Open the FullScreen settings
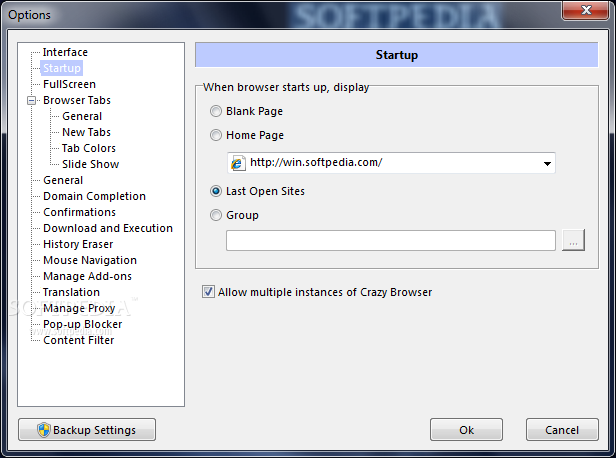The height and width of the screenshot is (458, 616). click(70, 84)
